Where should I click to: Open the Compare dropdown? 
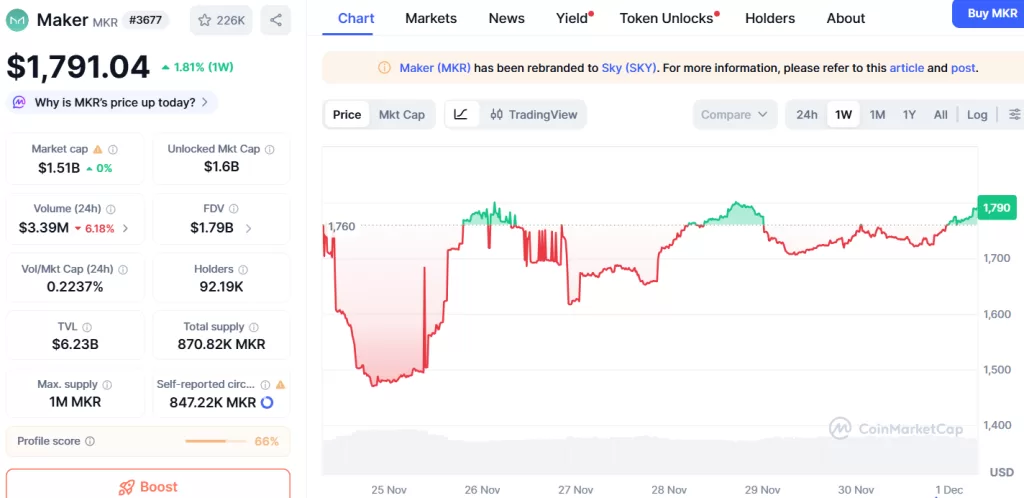[x=735, y=115]
